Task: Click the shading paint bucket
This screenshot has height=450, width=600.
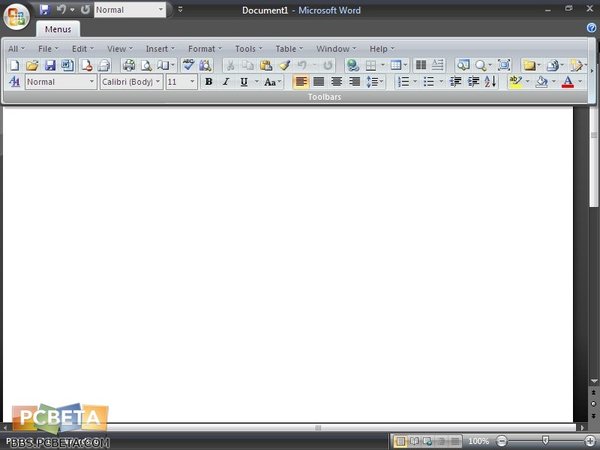Action: click(x=541, y=82)
